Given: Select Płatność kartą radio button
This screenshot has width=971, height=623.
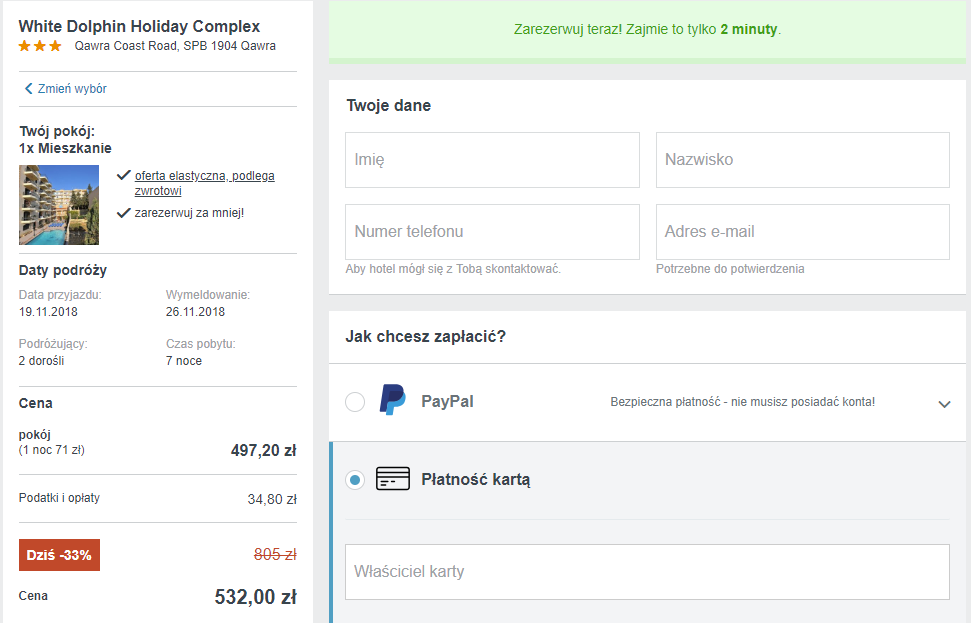Looking at the screenshot, I should coord(355,480).
